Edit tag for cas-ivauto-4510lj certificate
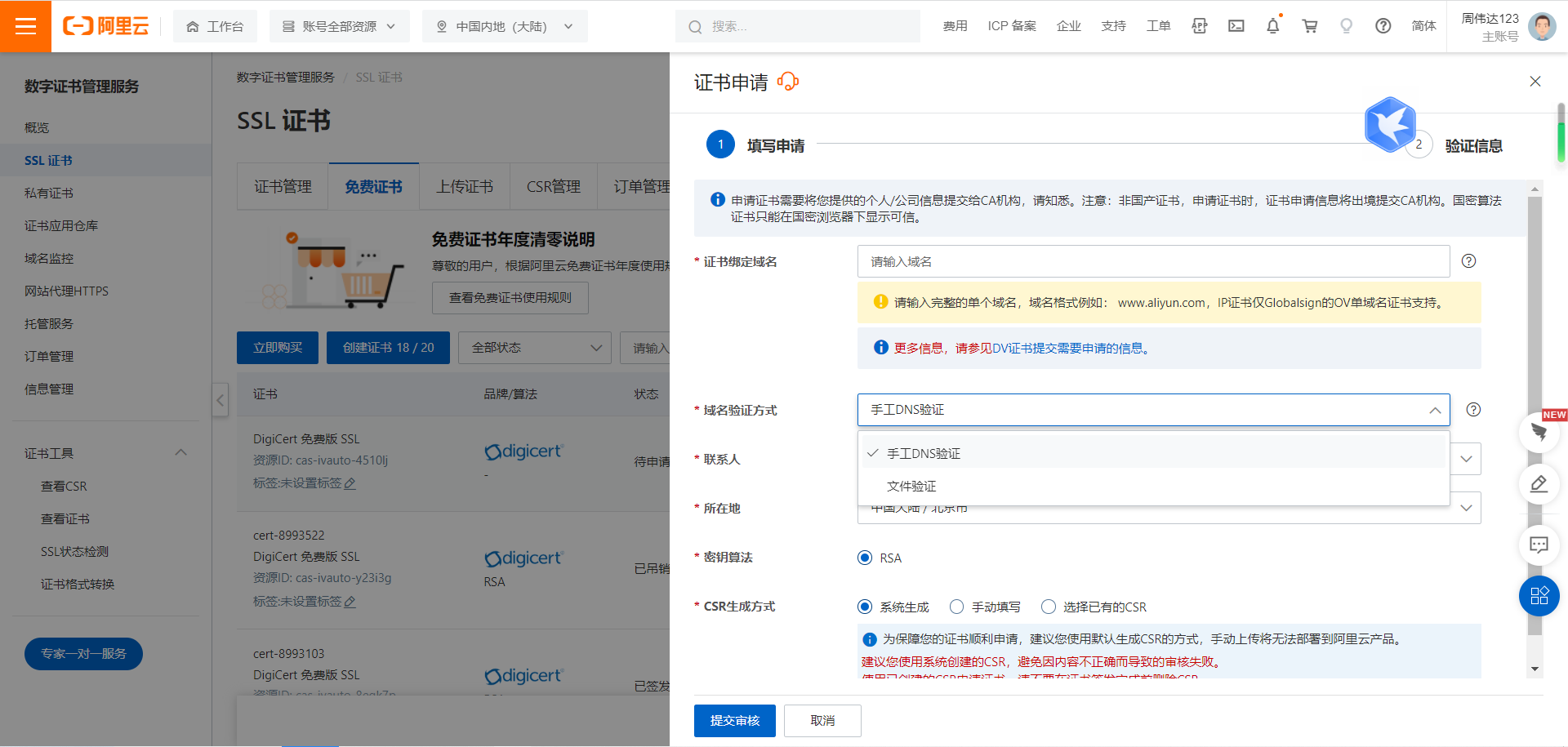 (350, 483)
